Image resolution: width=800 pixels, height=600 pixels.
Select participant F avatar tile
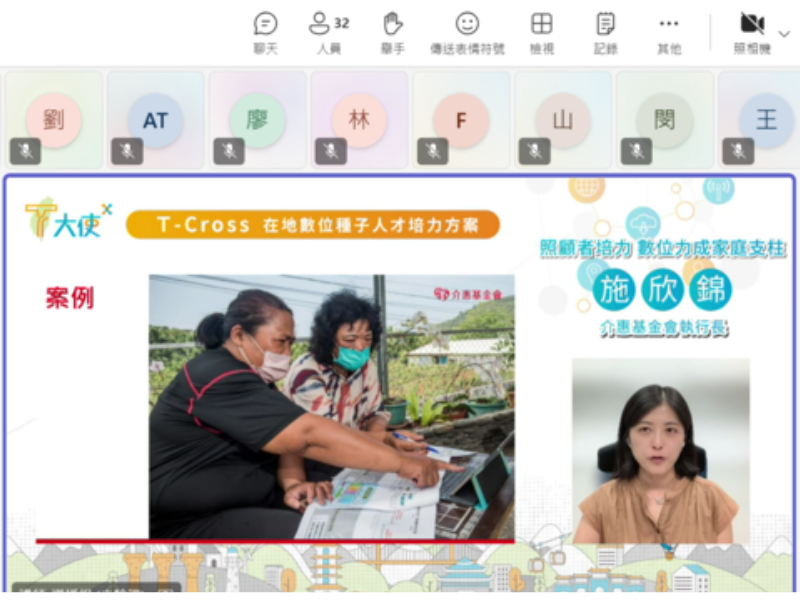point(461,120)
